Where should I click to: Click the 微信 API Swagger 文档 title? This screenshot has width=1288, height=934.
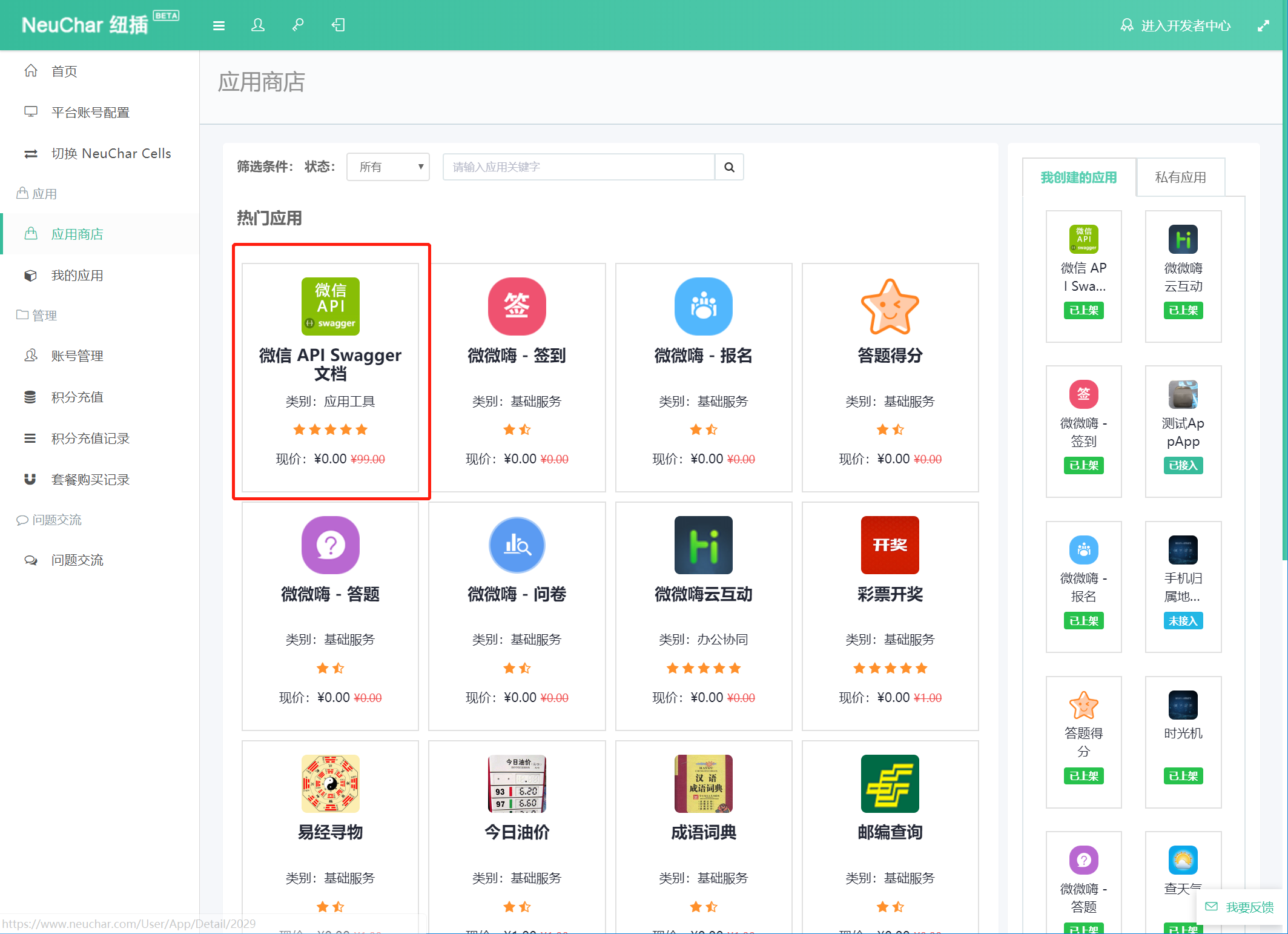(331, 364)
